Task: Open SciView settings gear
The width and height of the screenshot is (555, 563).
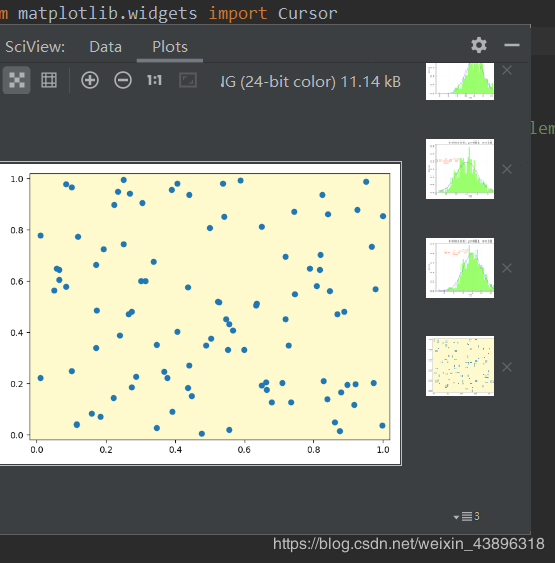Action: (x=479, y=45)
